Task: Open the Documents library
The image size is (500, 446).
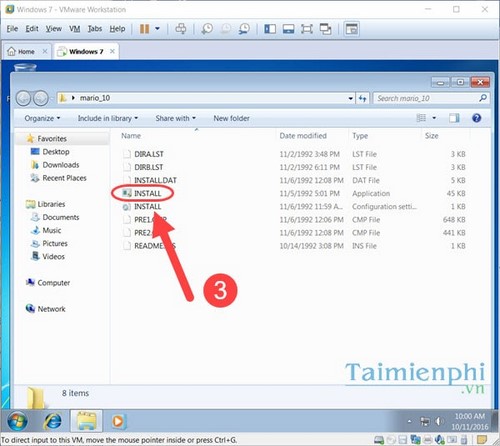Action: pos(61,217)
